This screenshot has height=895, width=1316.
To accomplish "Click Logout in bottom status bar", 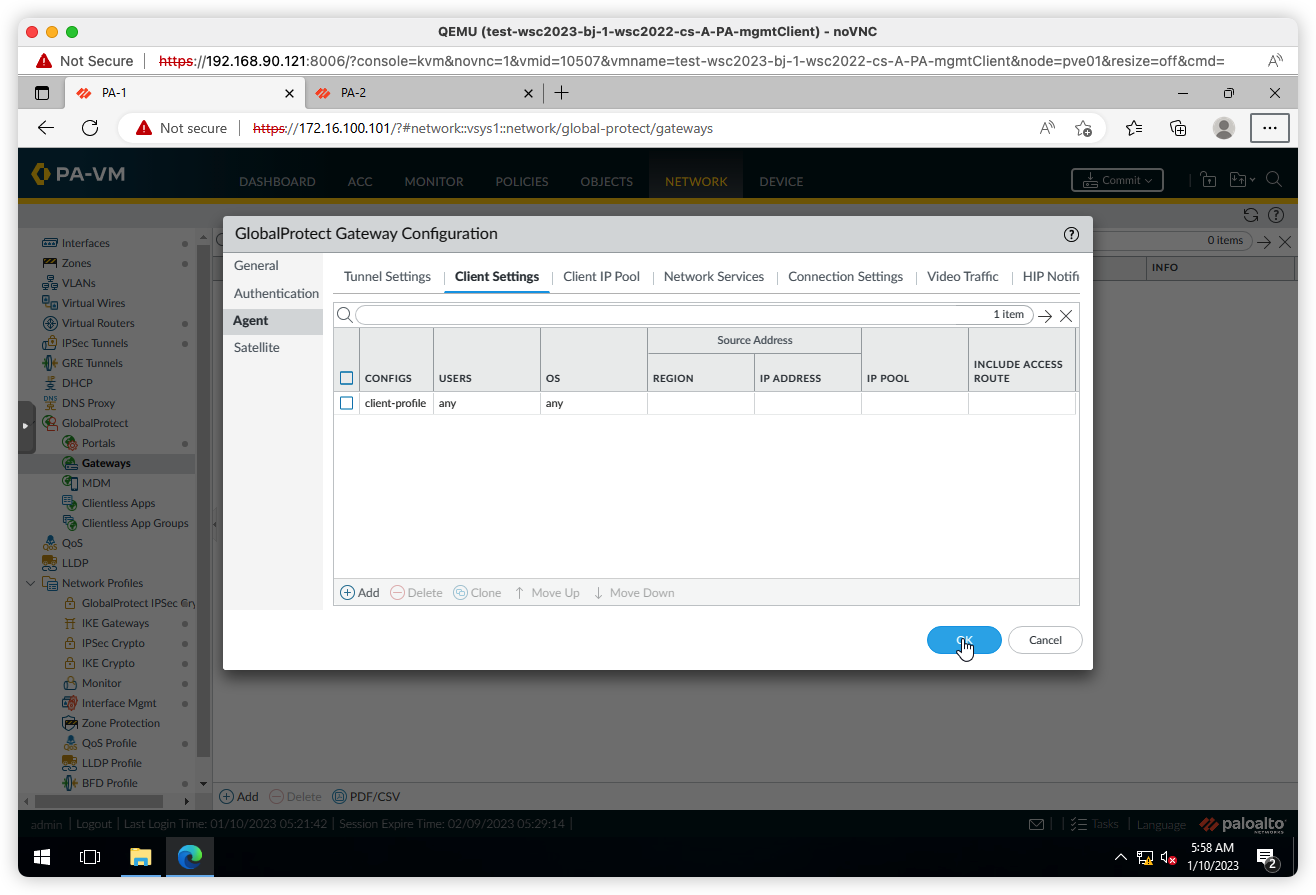I will coord(94,825).
